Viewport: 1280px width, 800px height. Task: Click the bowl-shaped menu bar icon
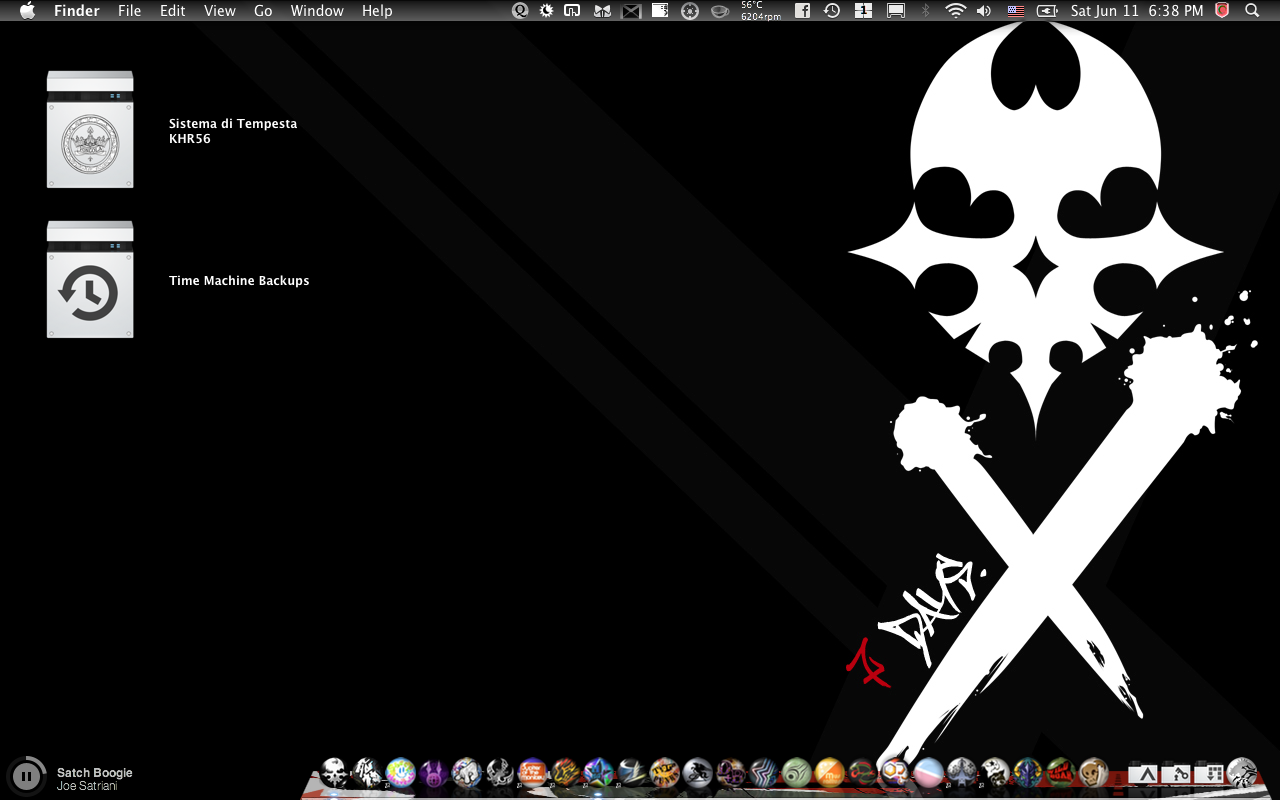click(x=719, y=11)
